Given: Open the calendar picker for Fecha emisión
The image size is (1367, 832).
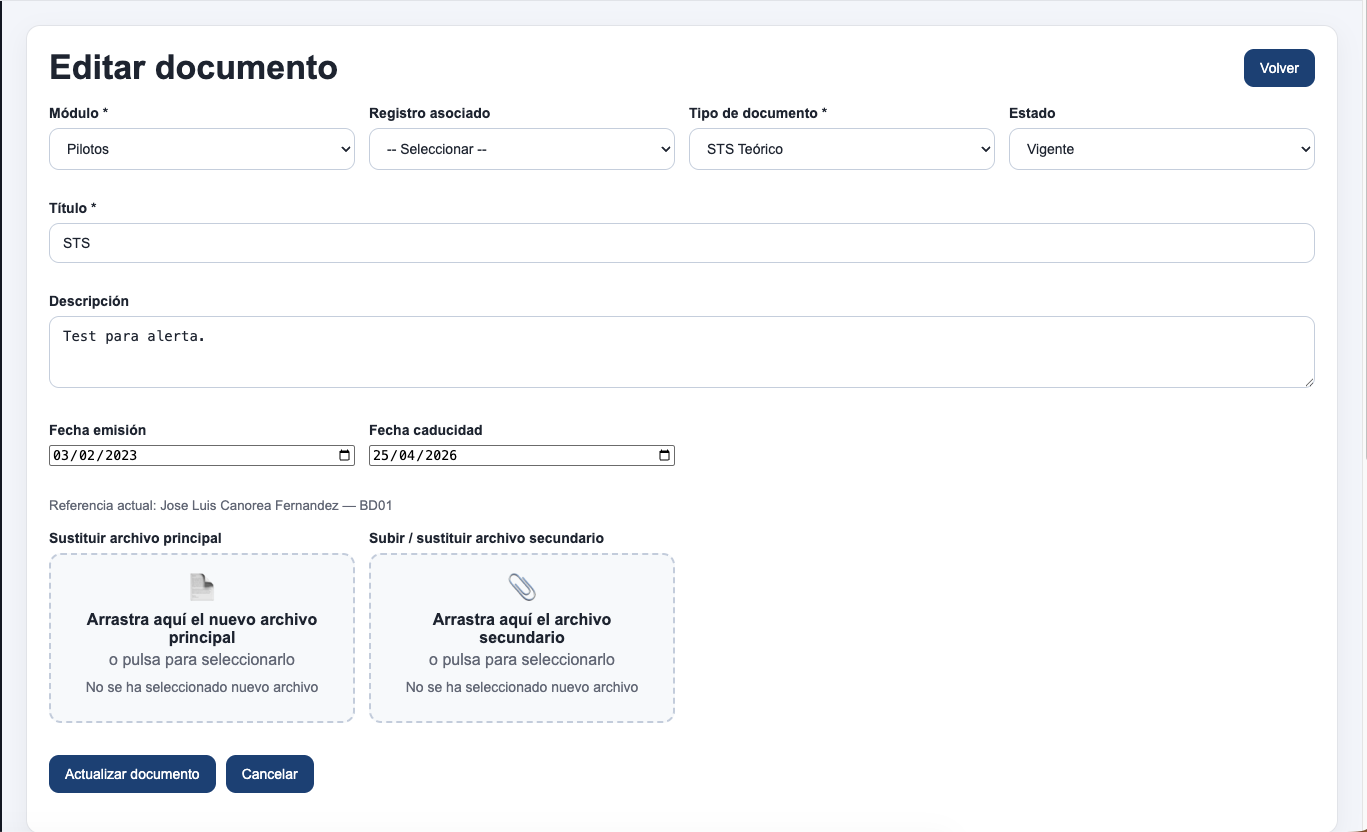Looking at the screenshot, I should (x=345, y=456).
